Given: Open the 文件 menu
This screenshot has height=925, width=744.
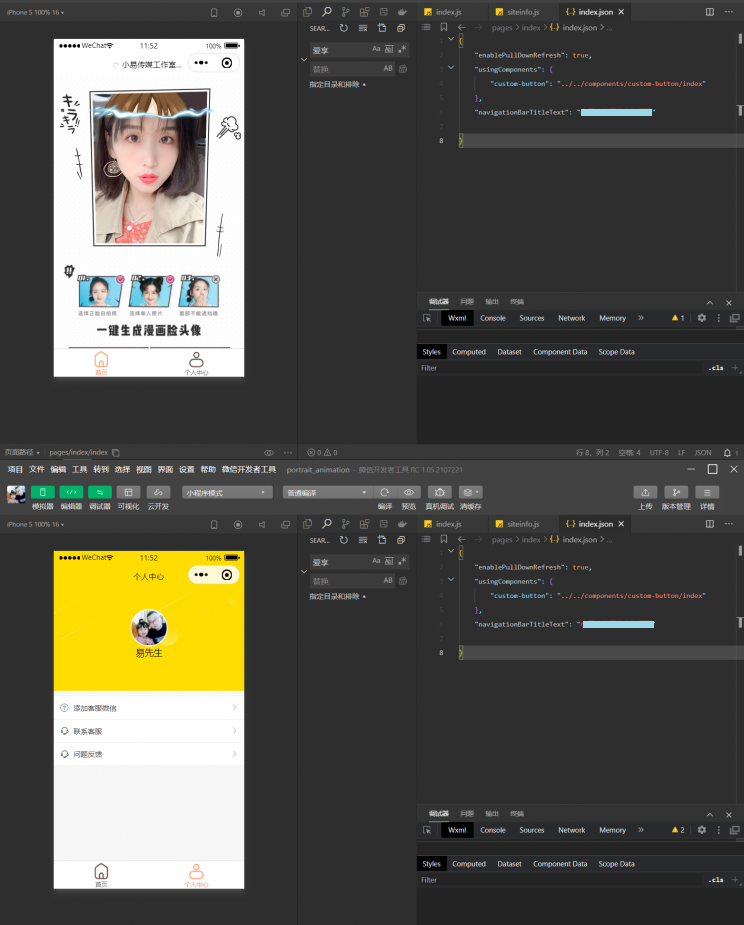Looking at the screenshot, I should (x=37, y=470).
